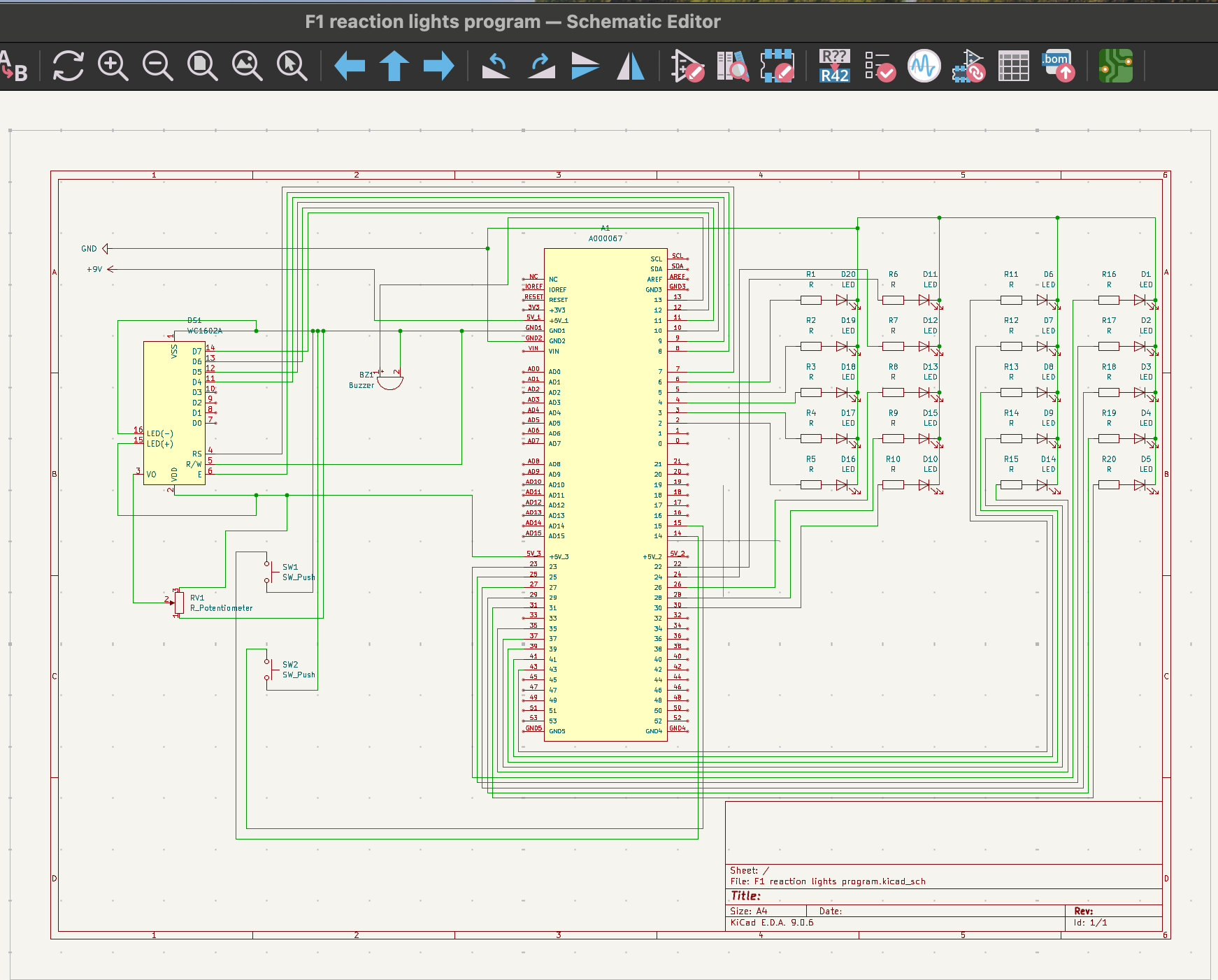Click the Zoom to selection icon
1218x980 pixels.
292,66
